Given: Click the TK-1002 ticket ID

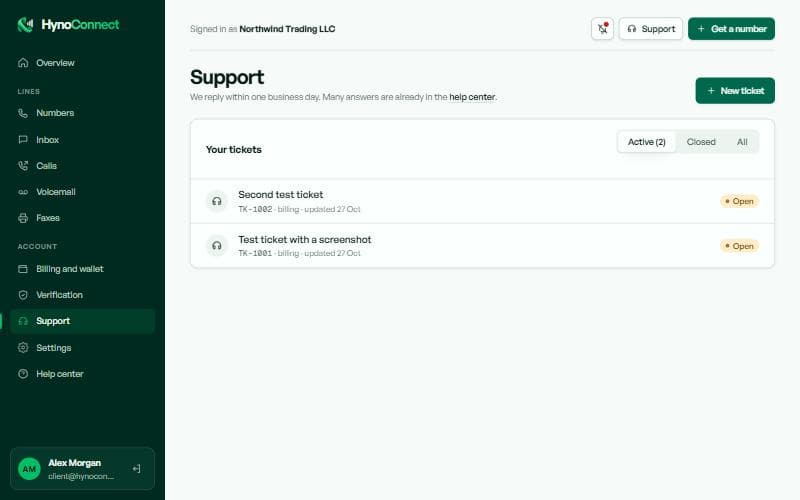Looking at the screenshot, I should (x=255, y=209).
